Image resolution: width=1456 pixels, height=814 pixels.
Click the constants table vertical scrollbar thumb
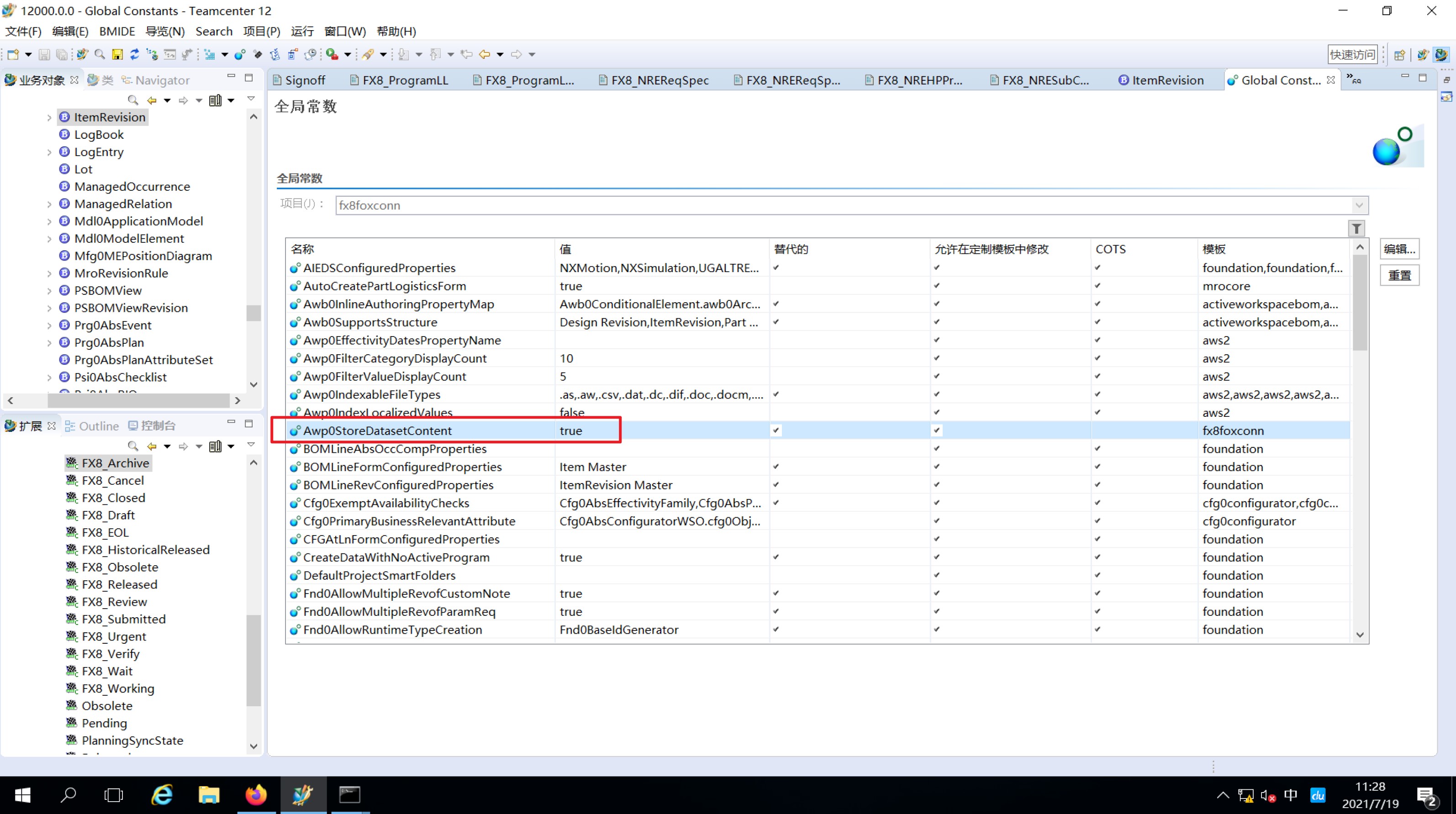point(1360,302)
